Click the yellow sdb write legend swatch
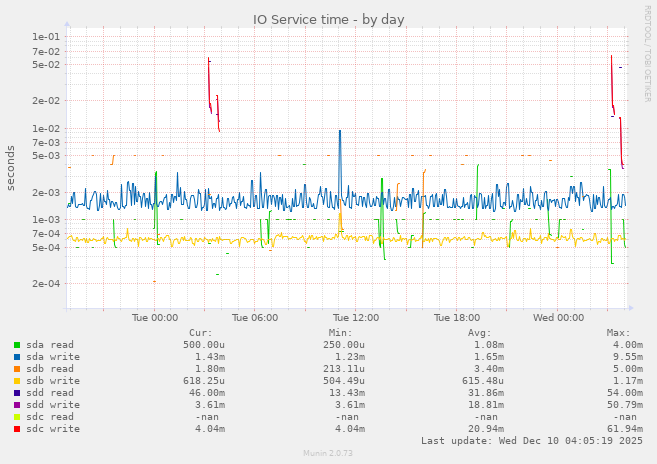Viewport: 657px width, 464px height. (17, 381)
